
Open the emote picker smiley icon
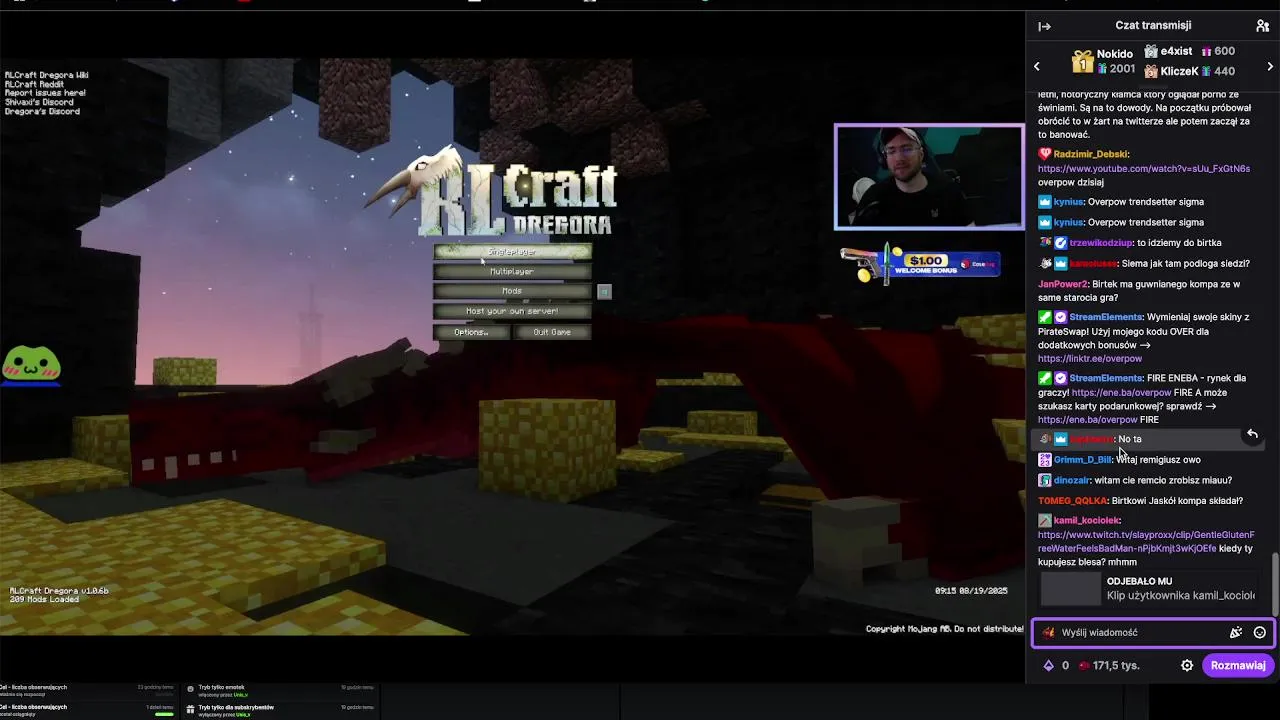coord(1260,632)
